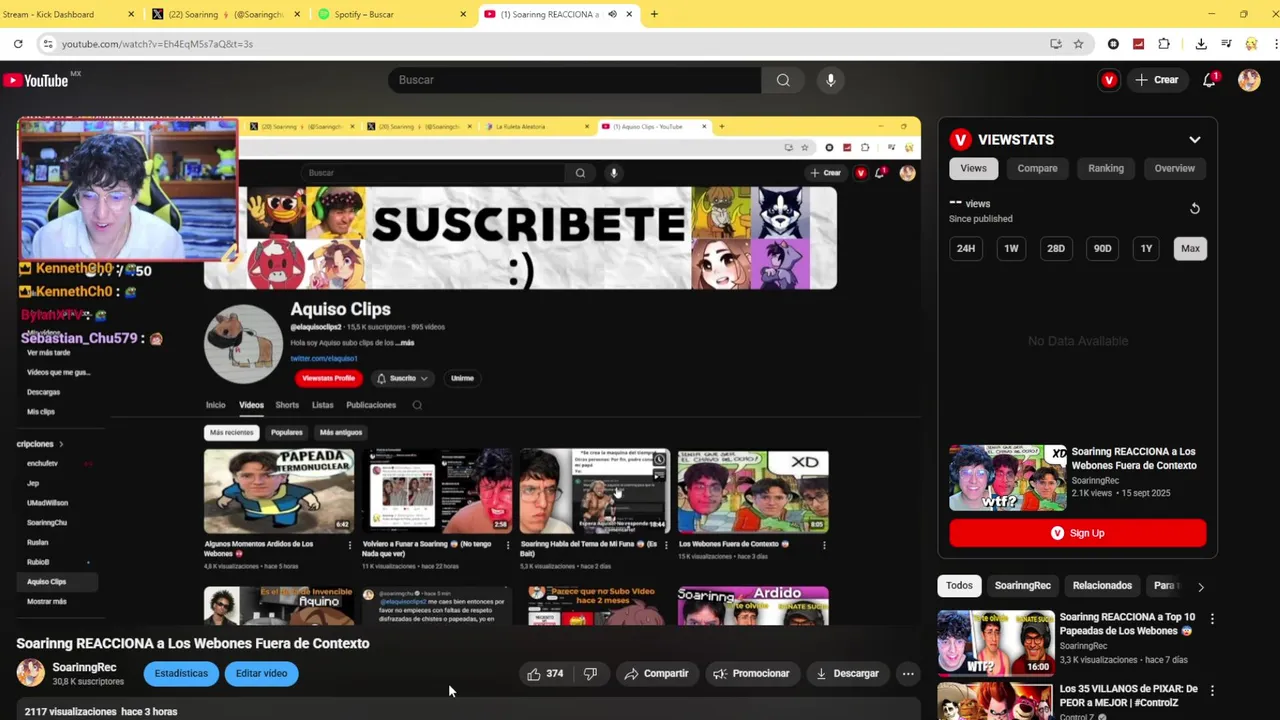Like the video with 374 likes
1280x720 pixels.
click(545, 674)
